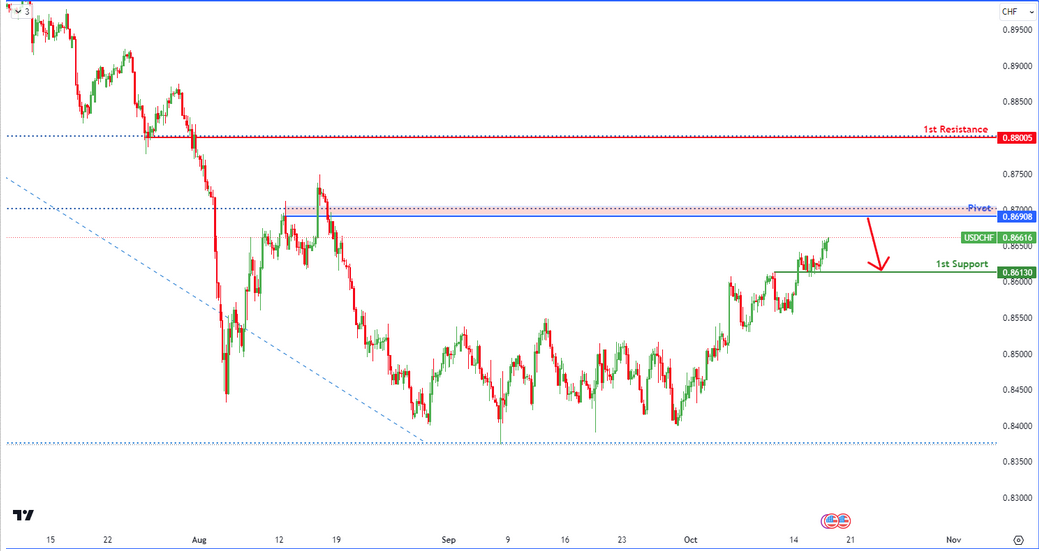The width and height of the screenshot is (1039, 551).
Task: Open chart settings hexagon gear icon
Action: coord(1018,539)
